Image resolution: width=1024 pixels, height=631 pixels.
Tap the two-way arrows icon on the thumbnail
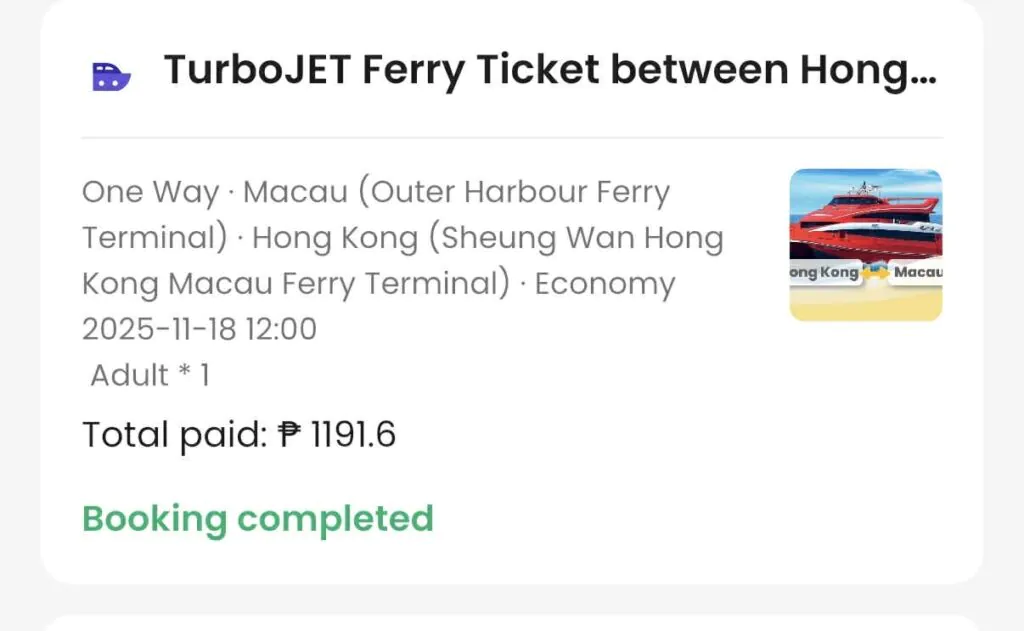(x=876, y=271)
